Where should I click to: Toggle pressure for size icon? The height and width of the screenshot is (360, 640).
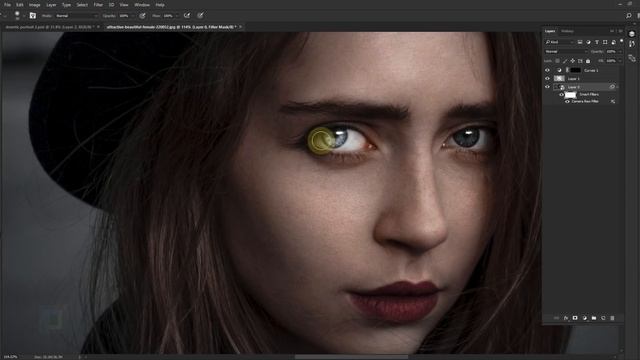pos(200,15)
